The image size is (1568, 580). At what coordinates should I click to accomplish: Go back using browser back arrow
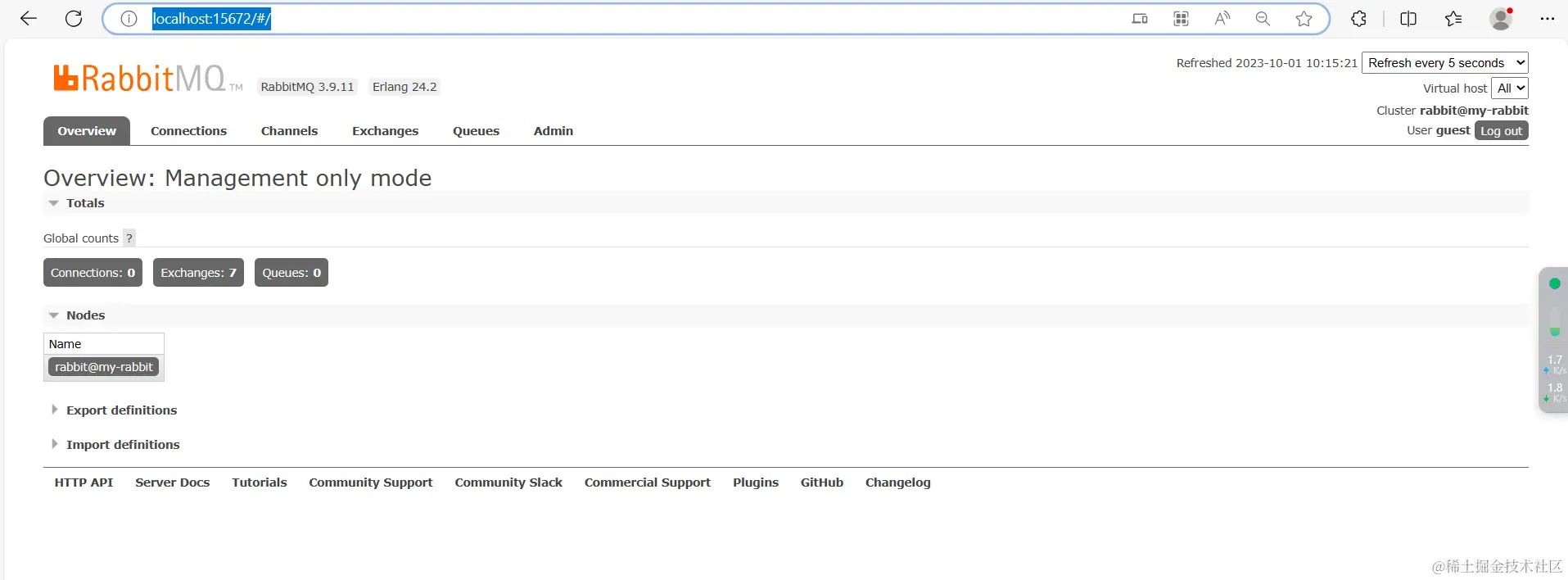(x=29, y=19)
